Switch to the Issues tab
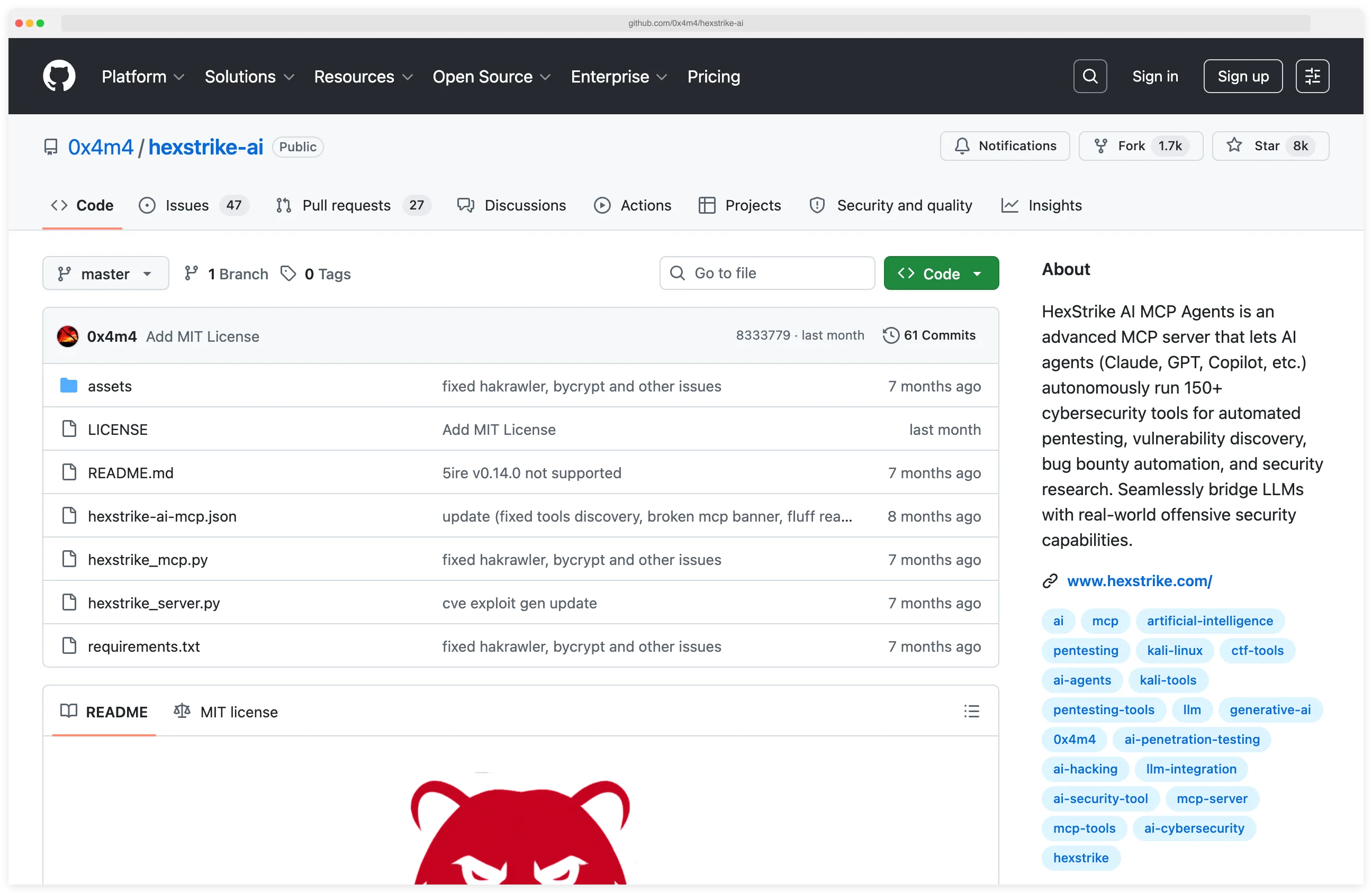Viewport: 1372px width, 893px height. tap(187, 205)
